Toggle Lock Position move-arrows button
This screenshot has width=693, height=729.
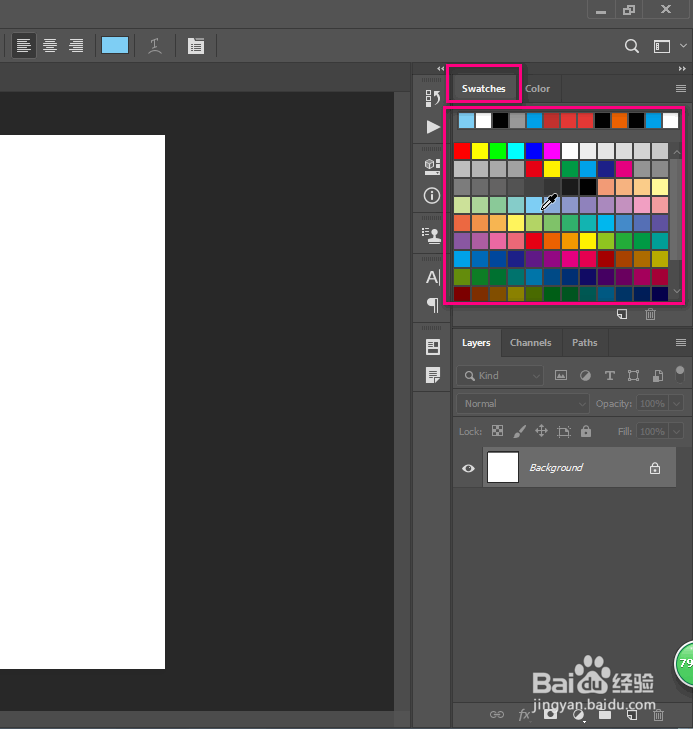click(541, 431)
